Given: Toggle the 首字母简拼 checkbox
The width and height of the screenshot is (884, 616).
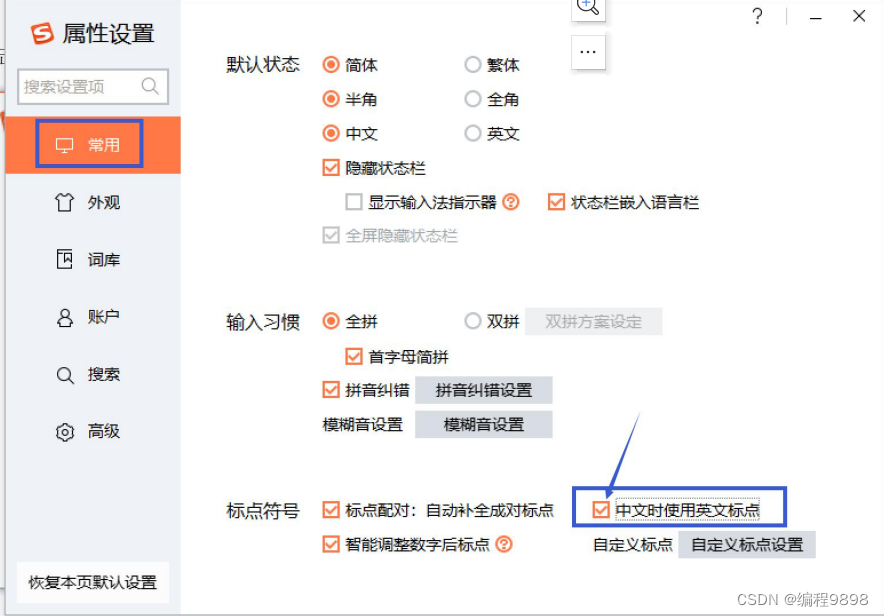Looking at the screenshot, I should click(354, 356).
